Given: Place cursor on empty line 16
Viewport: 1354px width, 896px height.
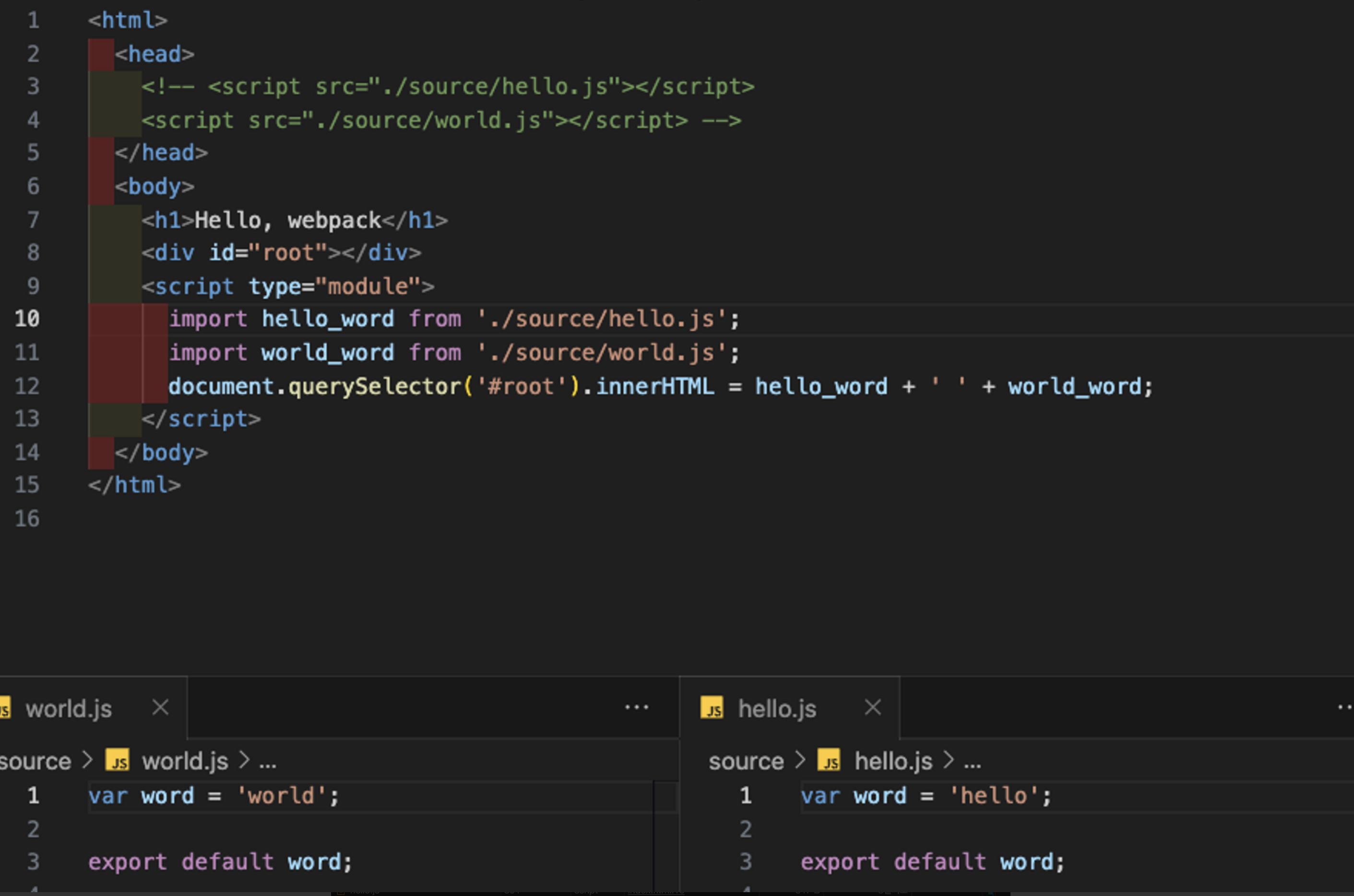Looking at the screenshot, I should [x=228, y=519].
